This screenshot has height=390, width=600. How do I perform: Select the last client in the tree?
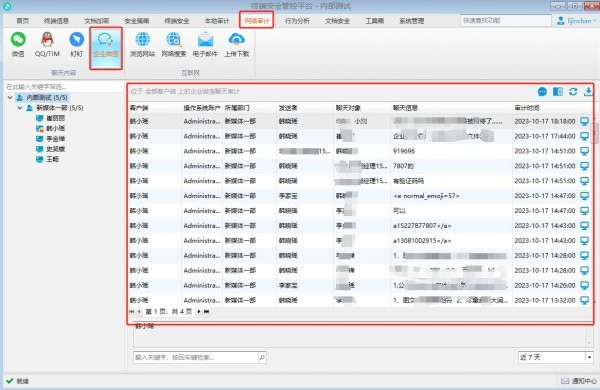(x=47, y=159)
